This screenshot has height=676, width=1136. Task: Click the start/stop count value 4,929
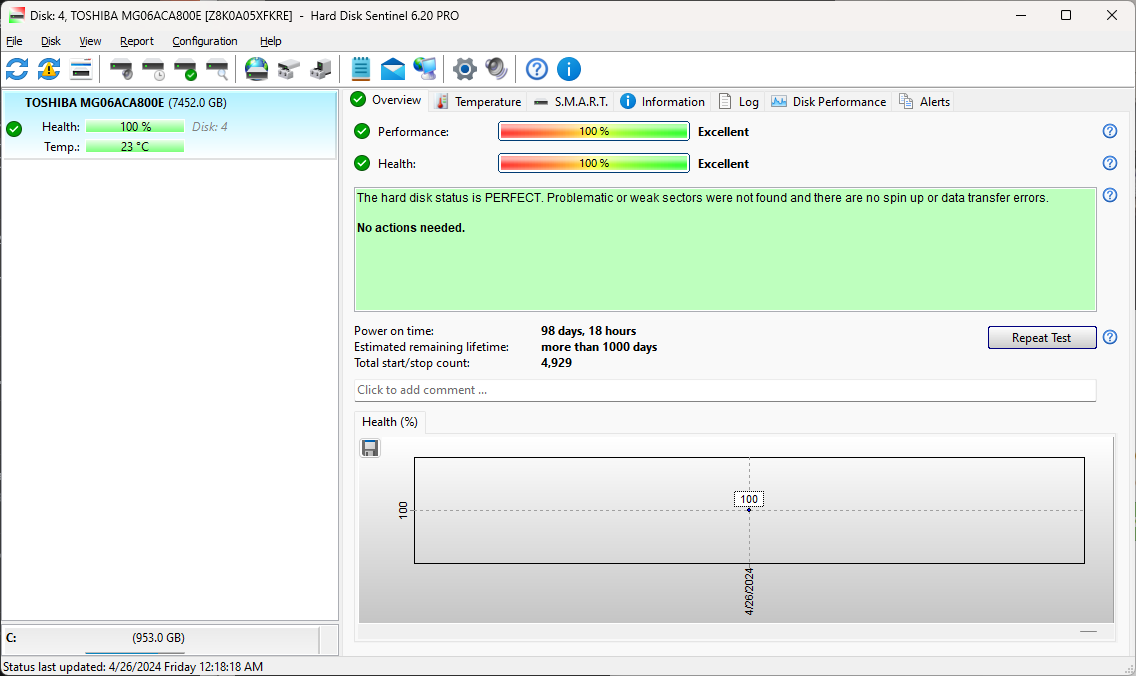coord(556,363)
